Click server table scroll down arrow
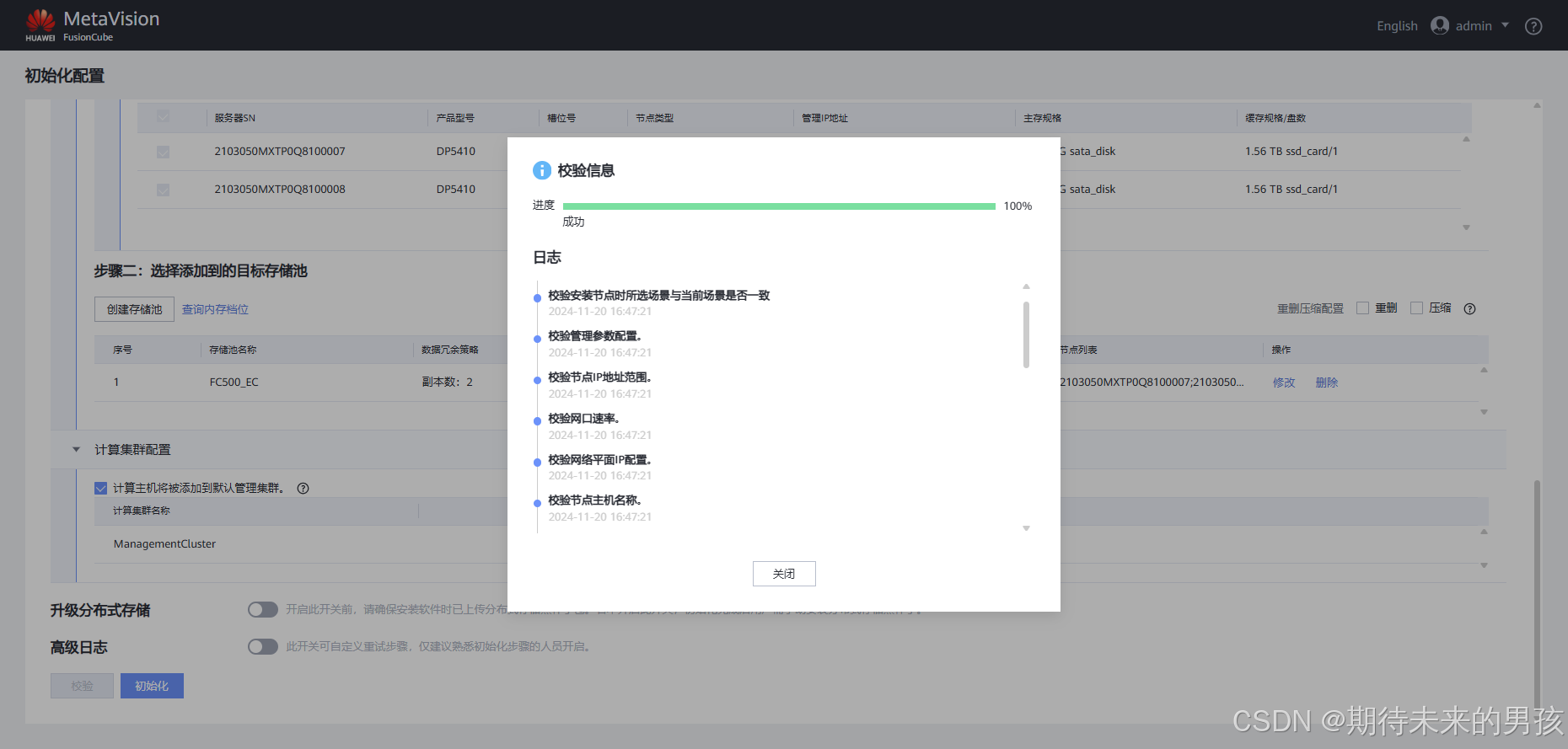Viewport: 1568px width, 749px height. coord(1466,227)
